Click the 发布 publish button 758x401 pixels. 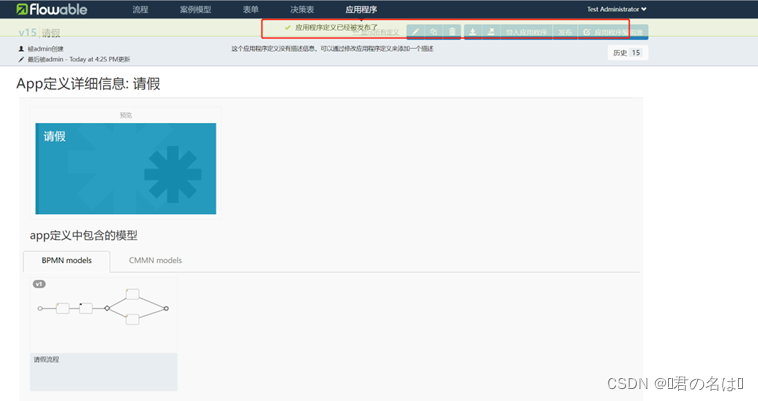tap(565, 32)
